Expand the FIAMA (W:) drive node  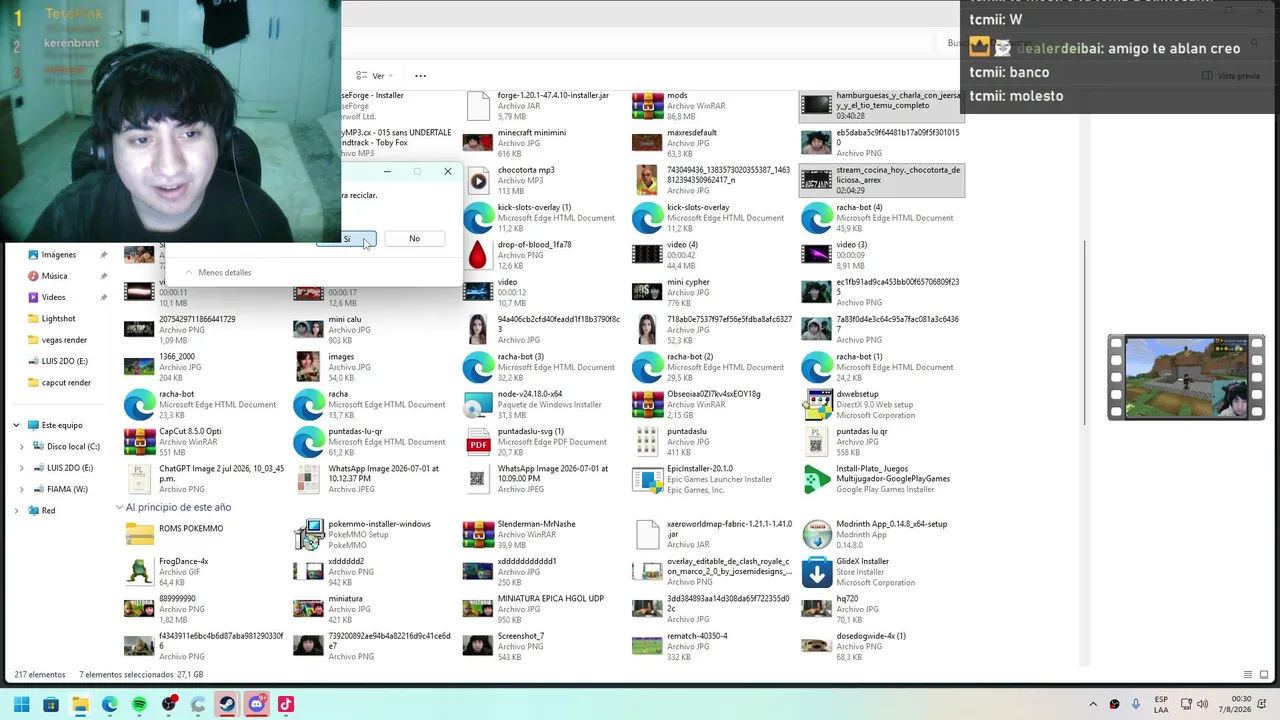point(22,489)
